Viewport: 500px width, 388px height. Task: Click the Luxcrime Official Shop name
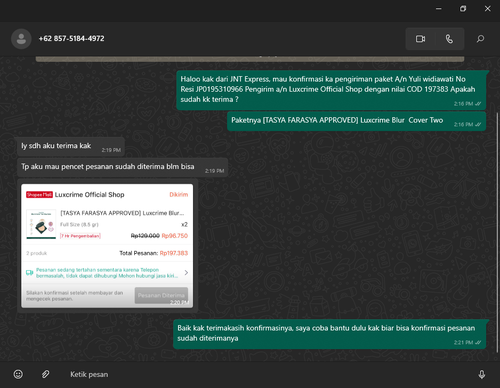90,195
